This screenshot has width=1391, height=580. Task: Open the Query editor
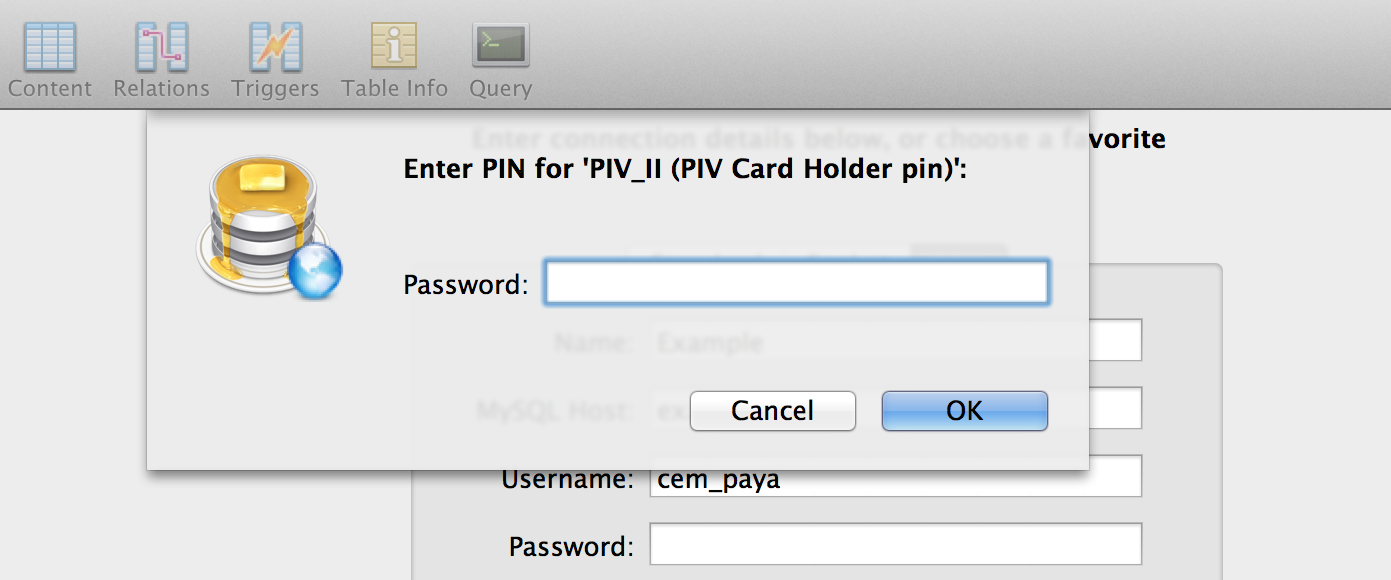pos(500,60)
